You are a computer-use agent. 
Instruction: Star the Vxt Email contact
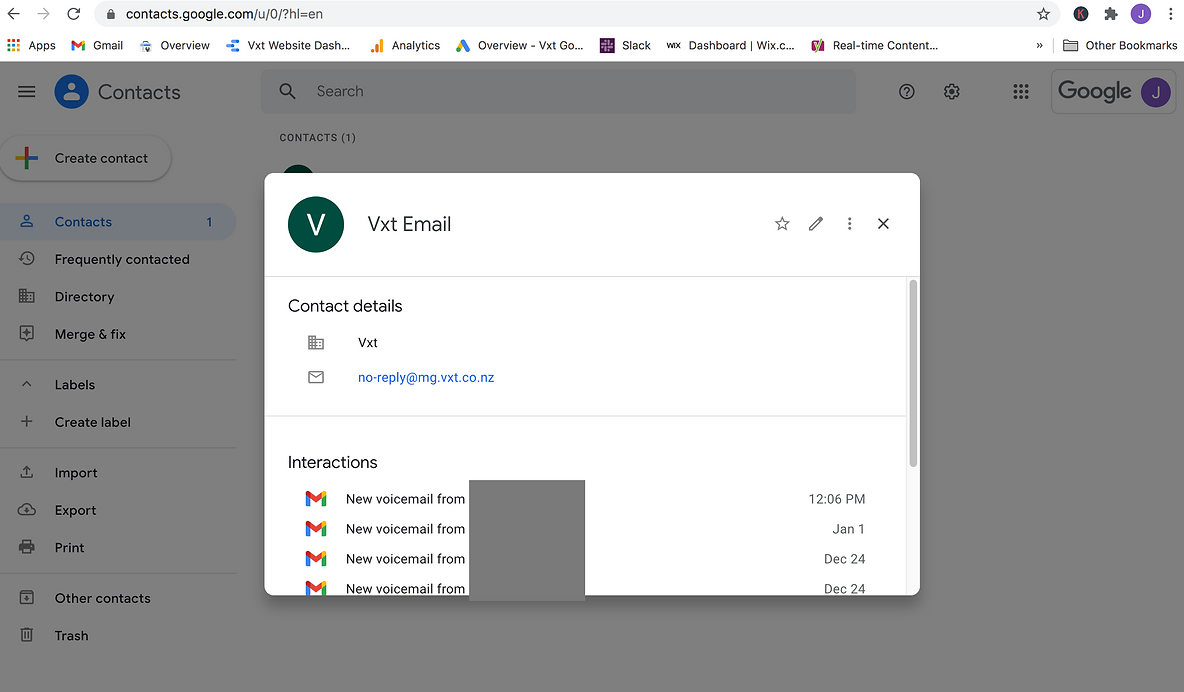click(x=782, y=224)
